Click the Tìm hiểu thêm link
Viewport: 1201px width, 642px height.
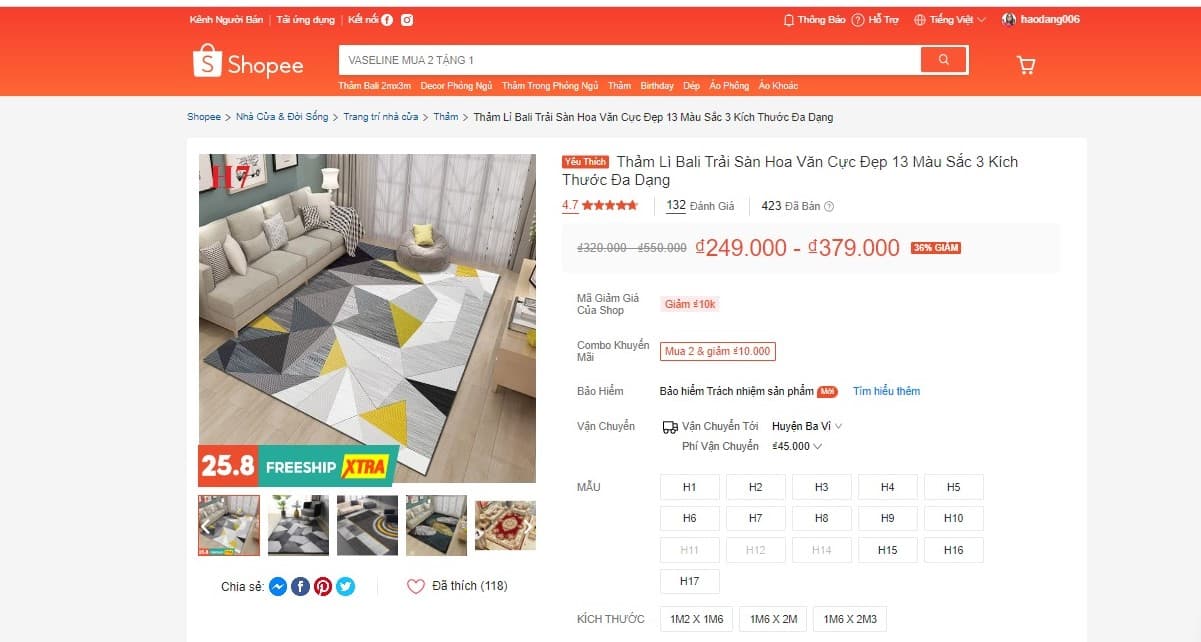point(886,391)
